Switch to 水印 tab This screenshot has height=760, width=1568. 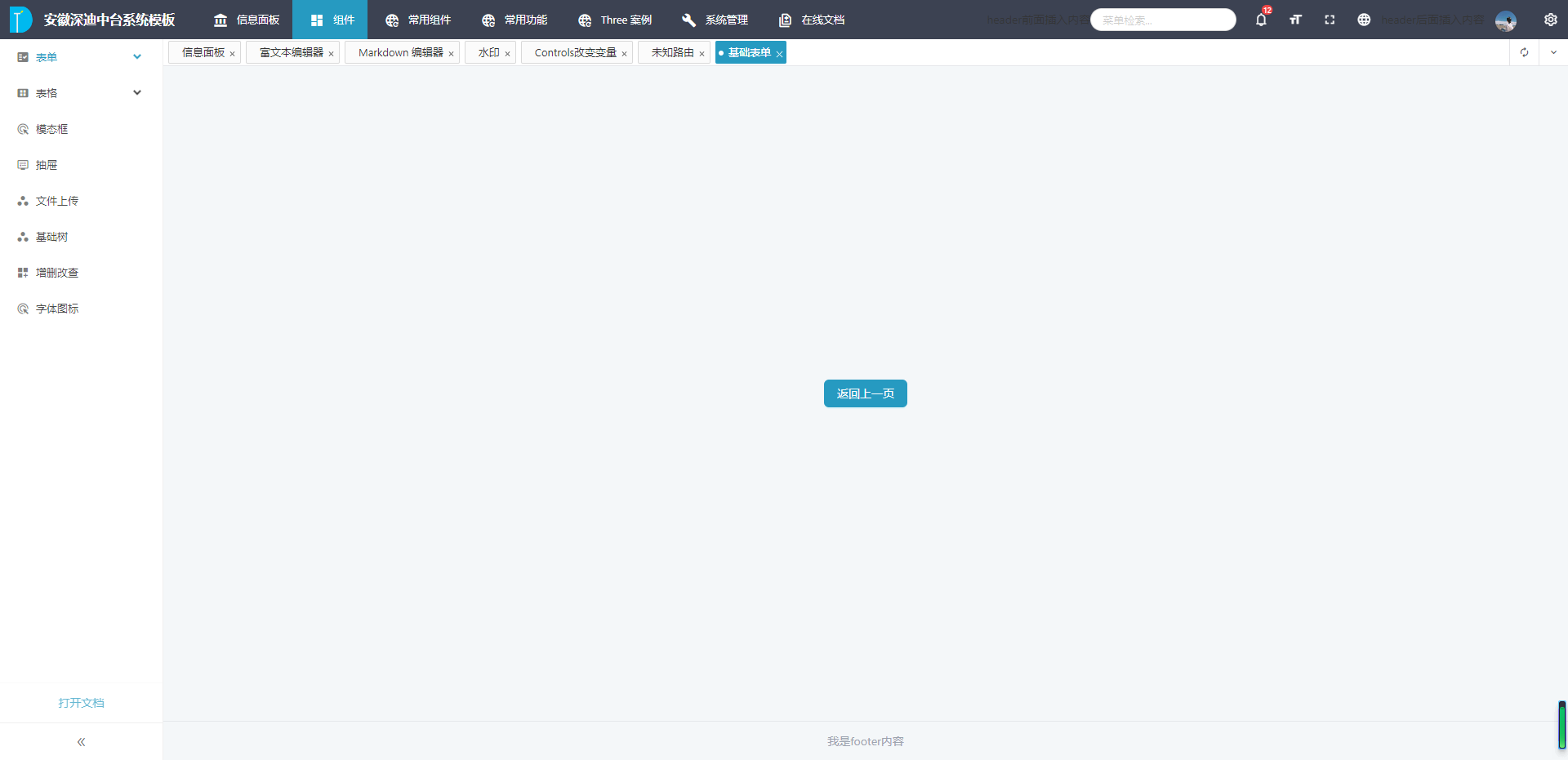[488, 52]
